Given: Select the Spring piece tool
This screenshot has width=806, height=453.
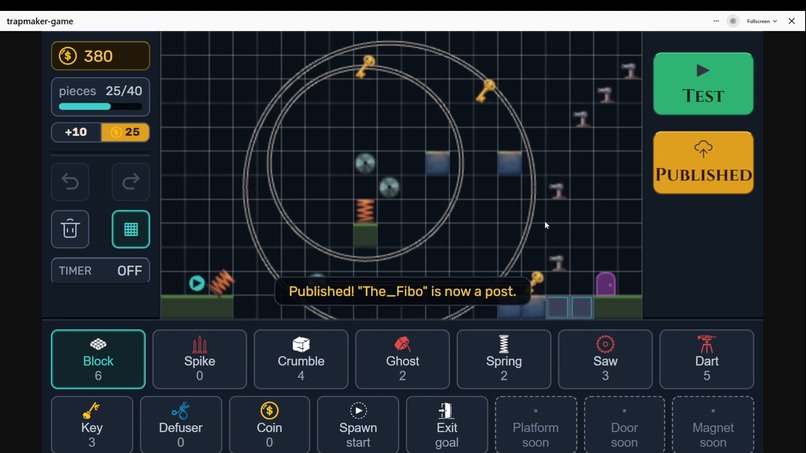Looking at the screenshot, I should [x=504, y=359].
